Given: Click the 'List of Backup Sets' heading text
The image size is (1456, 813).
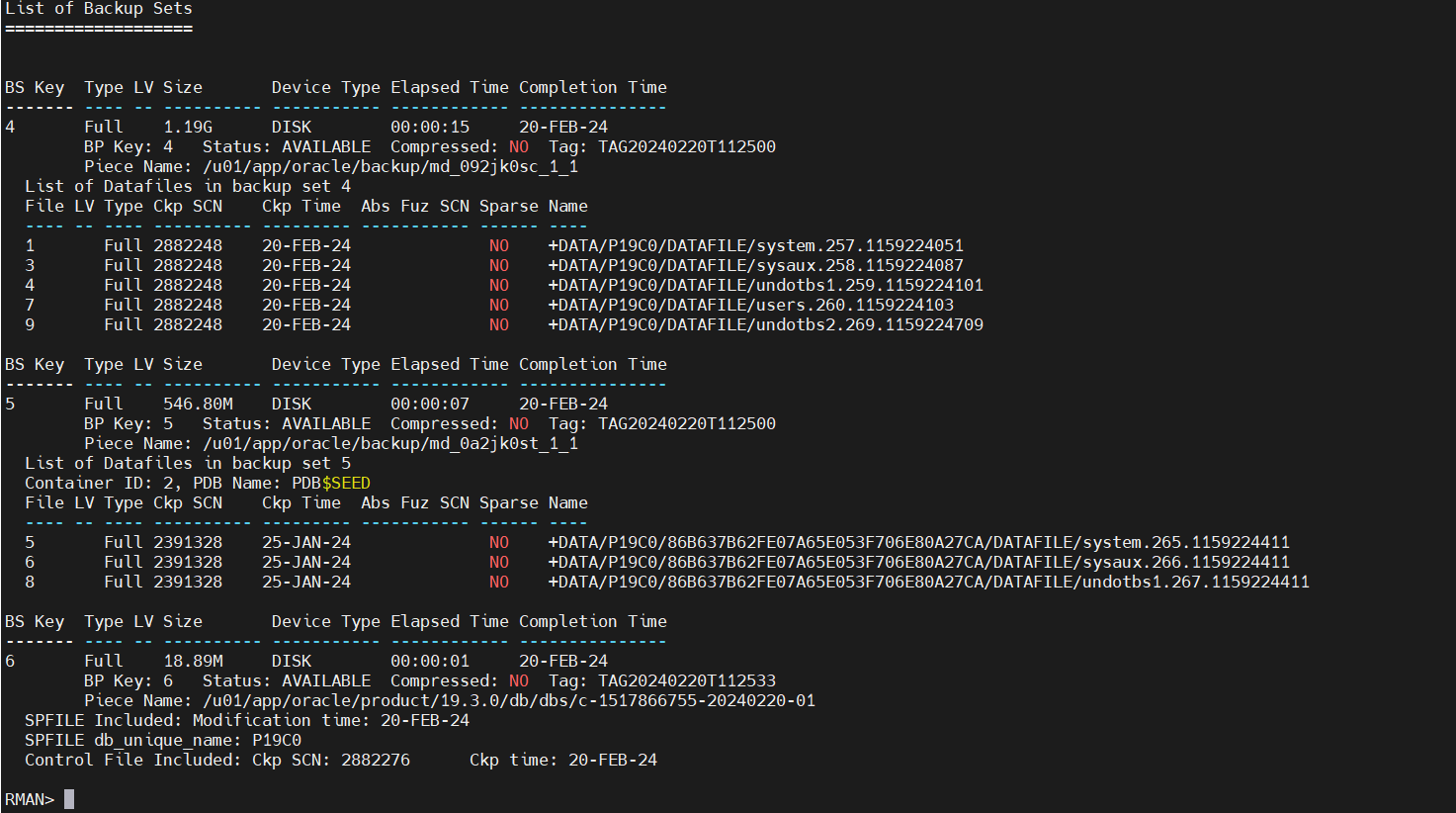Looking at the screenshot, I should (x=99, y=8).
